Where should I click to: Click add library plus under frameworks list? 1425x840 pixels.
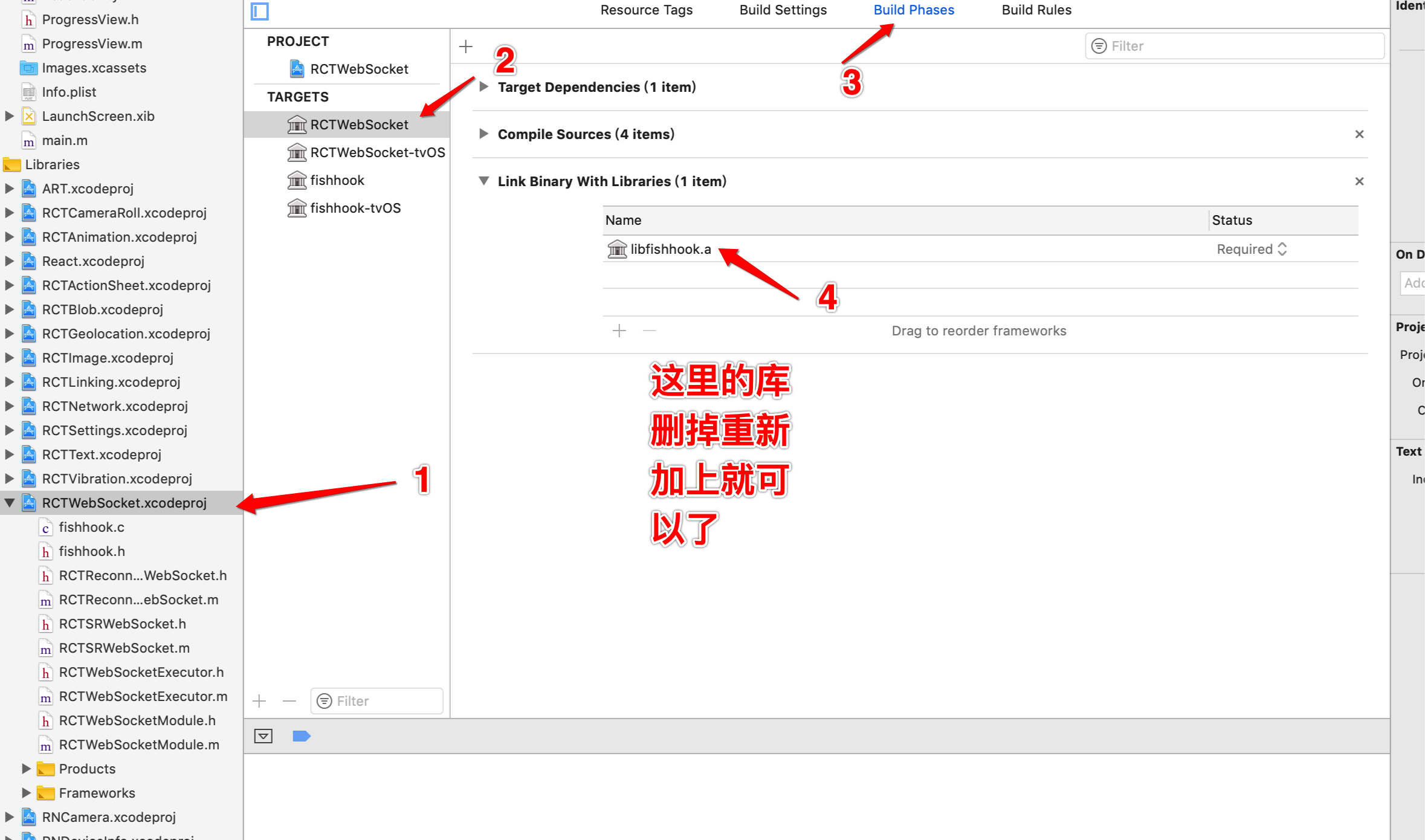tap(619, 331)
